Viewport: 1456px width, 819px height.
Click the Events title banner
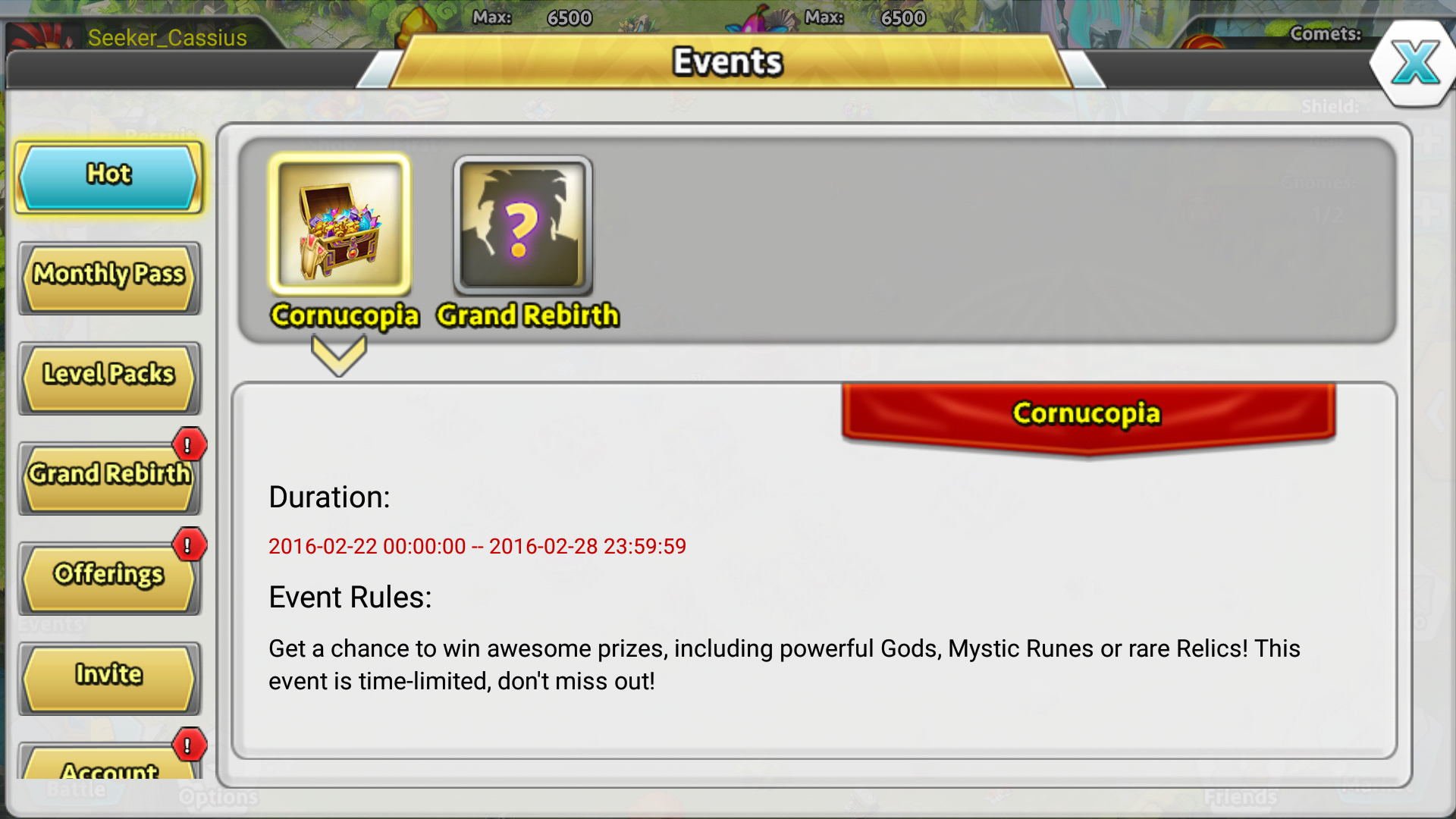click(x=728, y=62)
